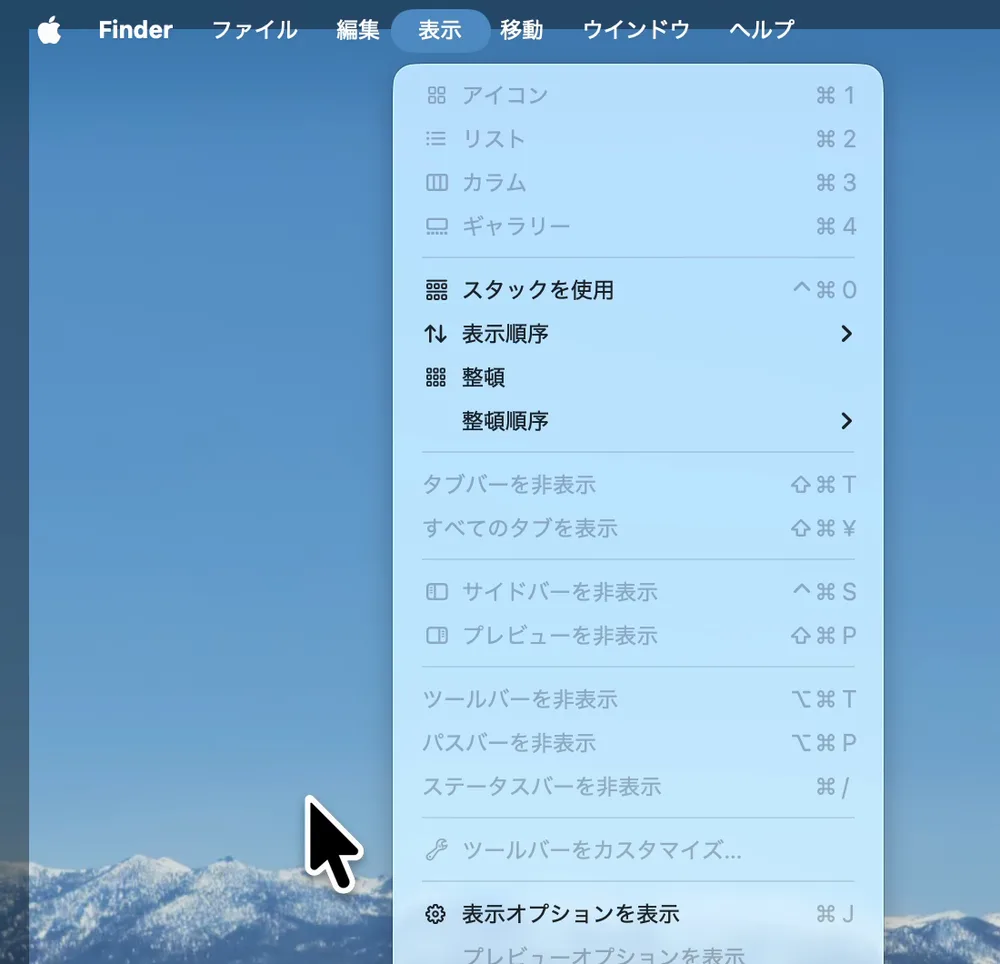Click the up-down arrows icon beside 表示順序
Screen dimensions: 1000x964
(436, 333)
